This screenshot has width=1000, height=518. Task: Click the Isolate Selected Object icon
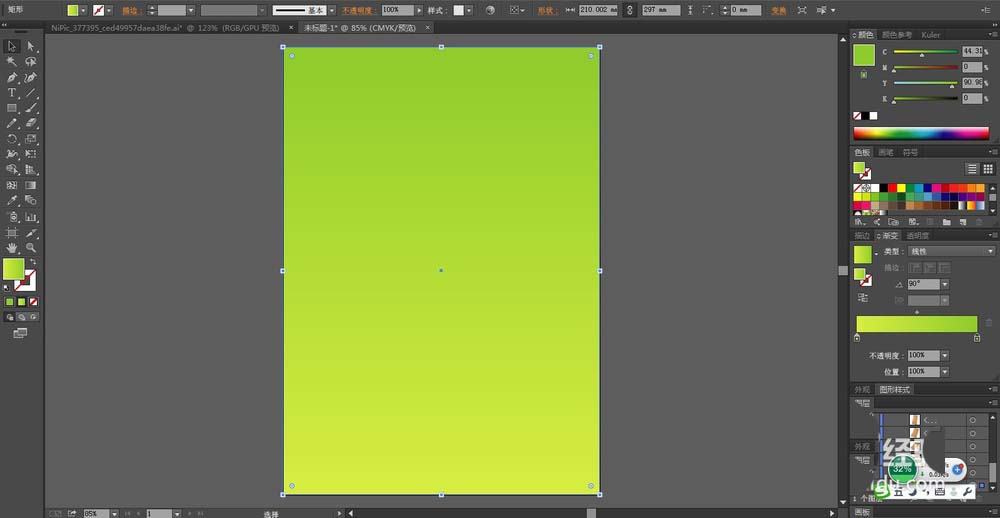802,10
